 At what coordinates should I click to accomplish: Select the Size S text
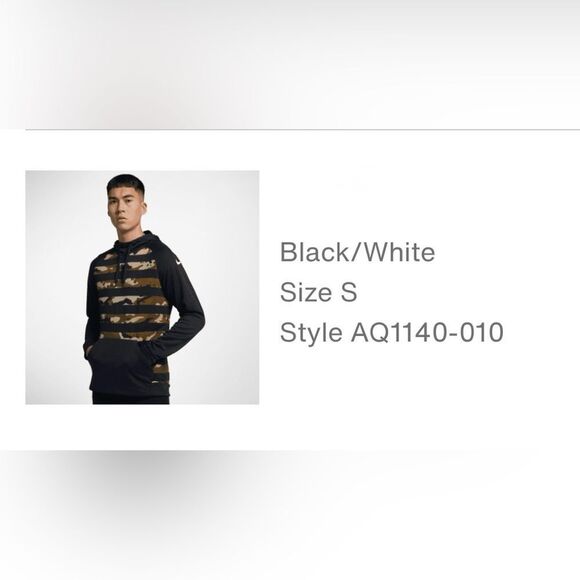[x=318, y=292]
